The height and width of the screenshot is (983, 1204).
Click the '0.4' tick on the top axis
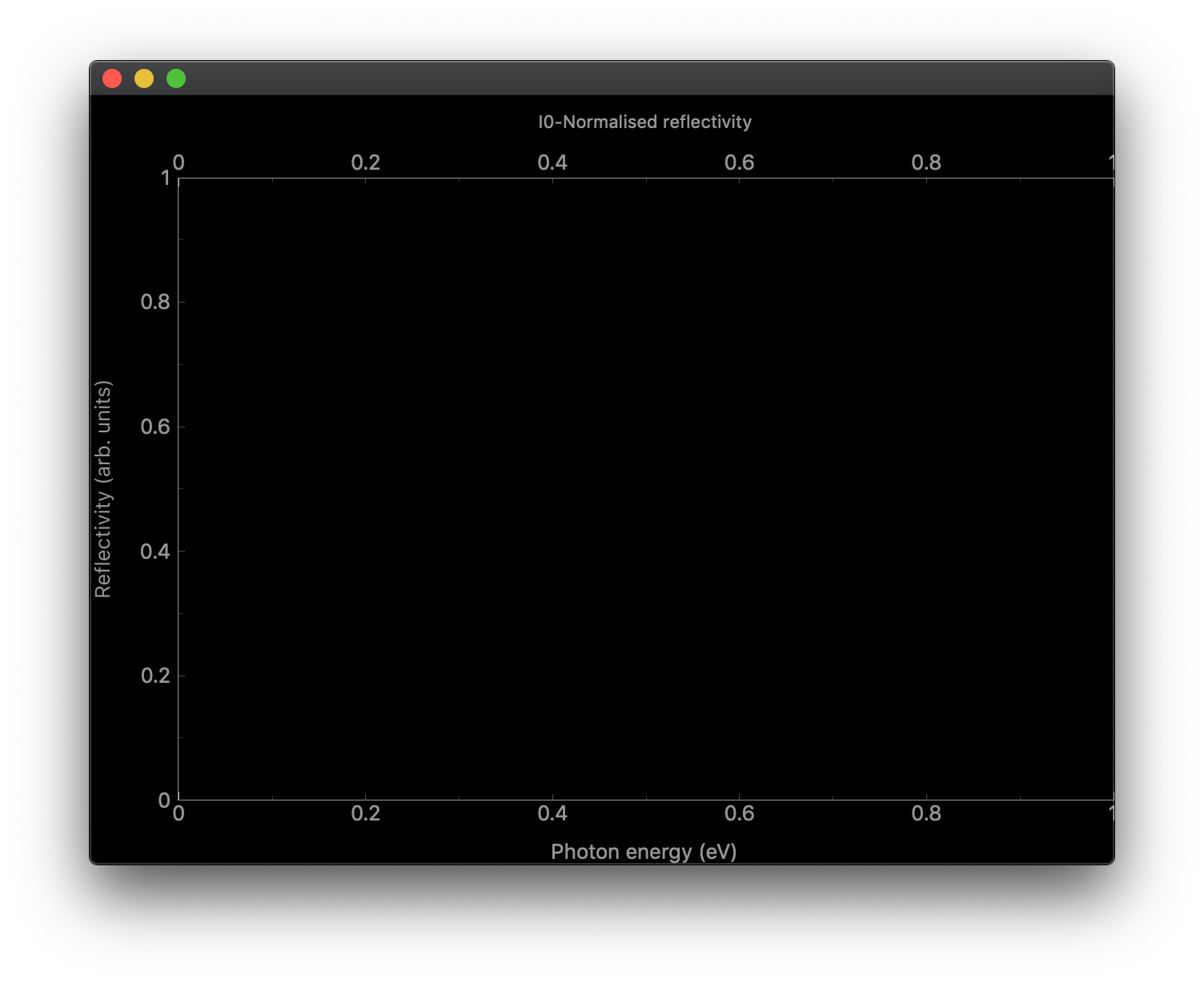553,162
